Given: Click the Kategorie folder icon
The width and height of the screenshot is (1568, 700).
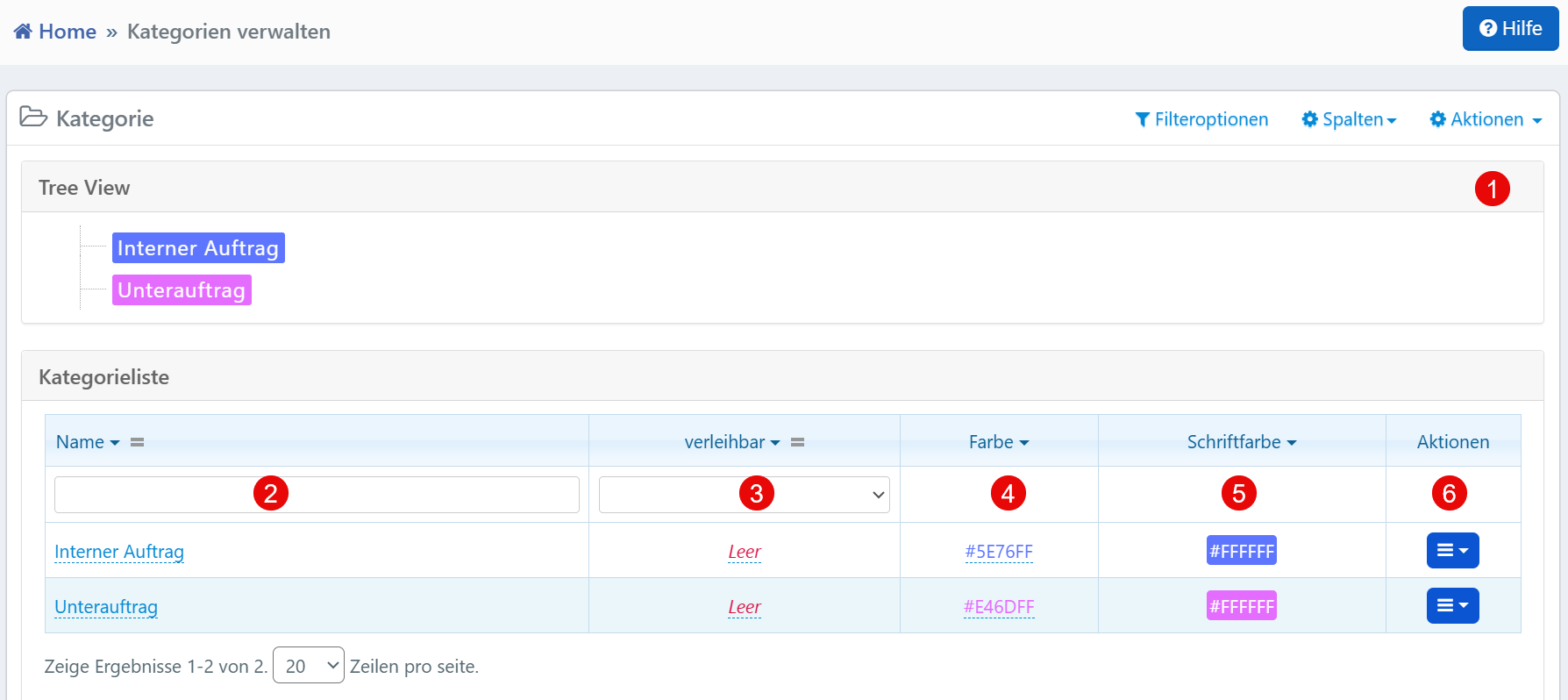Looking at the screenshot, I should coord(33,118).
